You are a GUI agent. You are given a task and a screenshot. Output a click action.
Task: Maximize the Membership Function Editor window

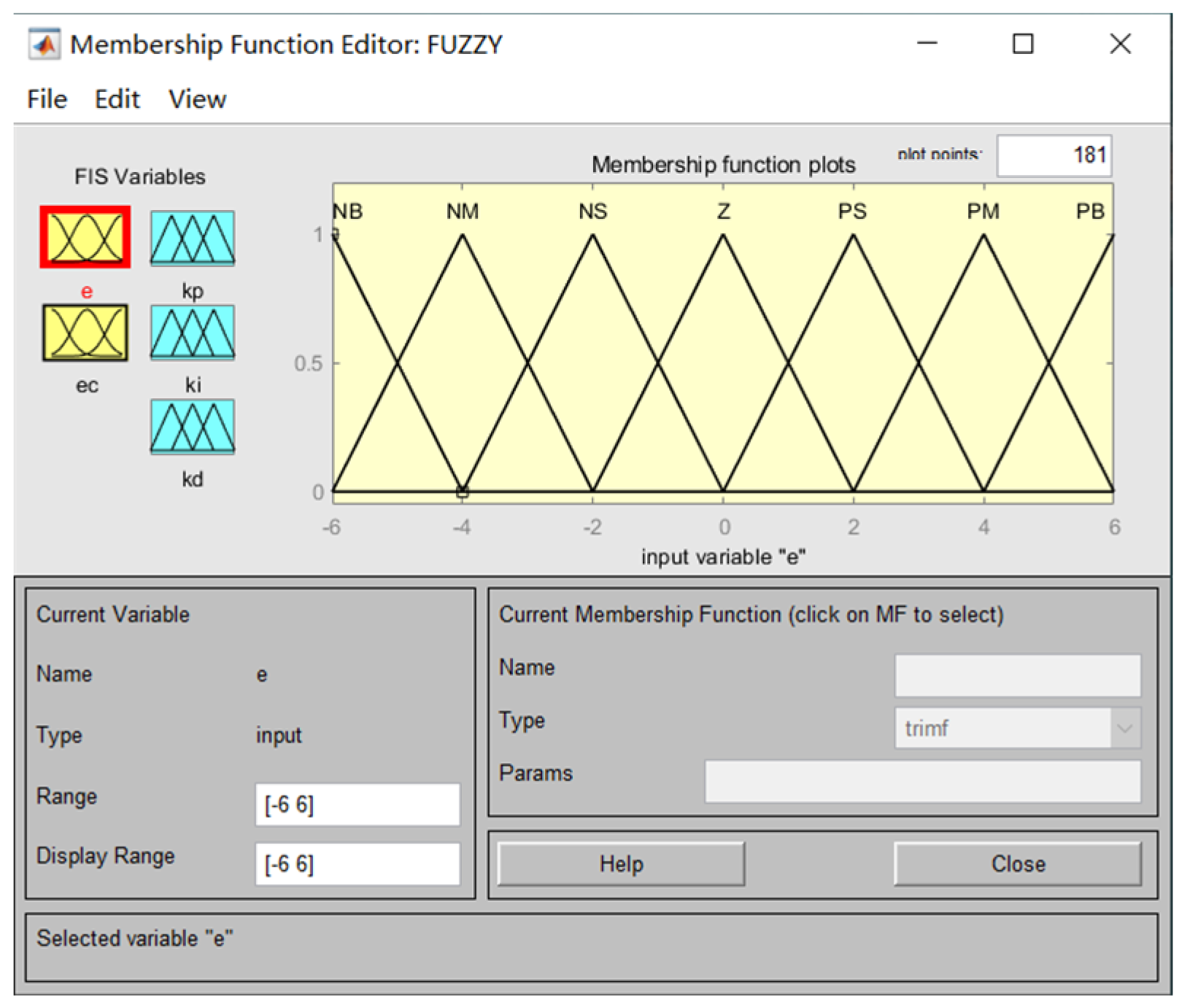coord(1023,44)
